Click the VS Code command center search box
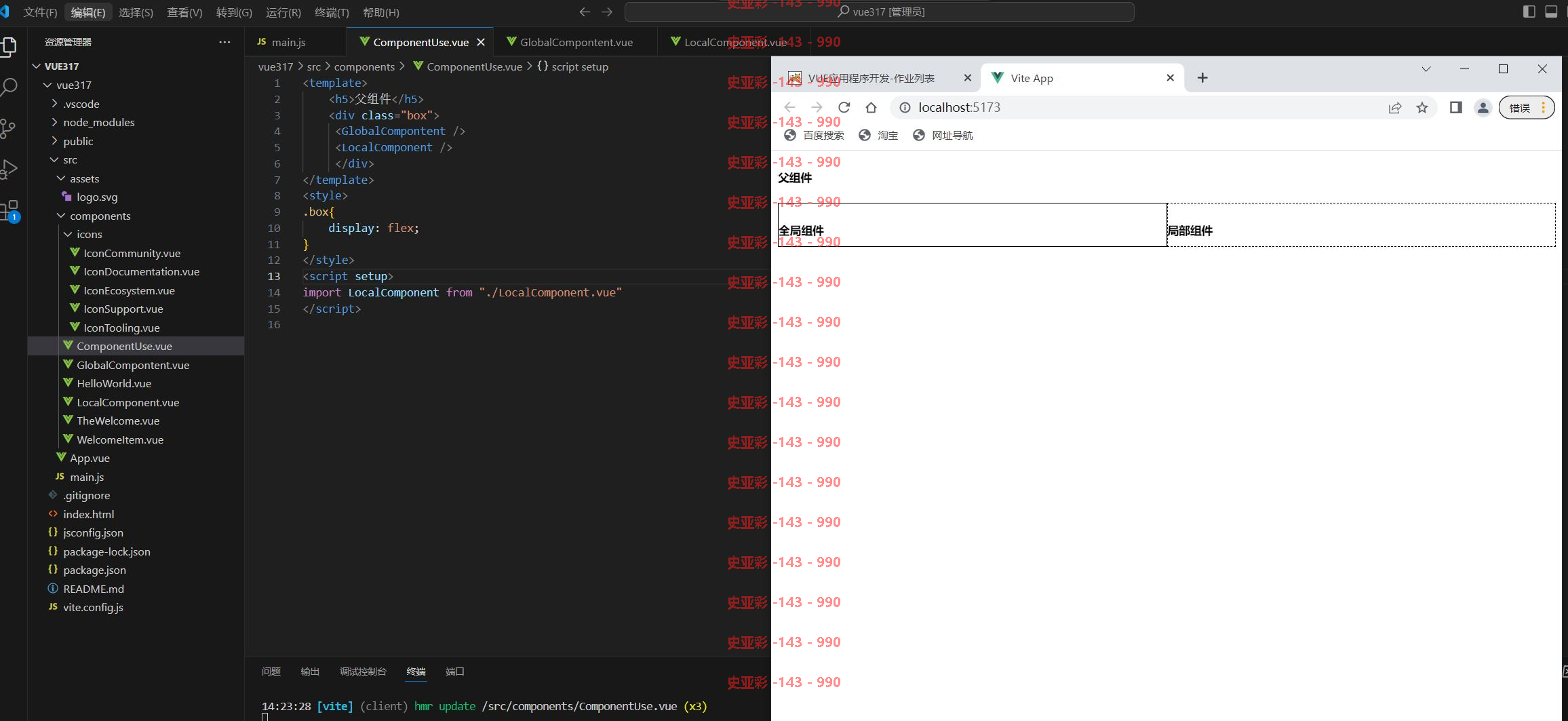This screenshot has width=1568, height=721. click(879, 12)
